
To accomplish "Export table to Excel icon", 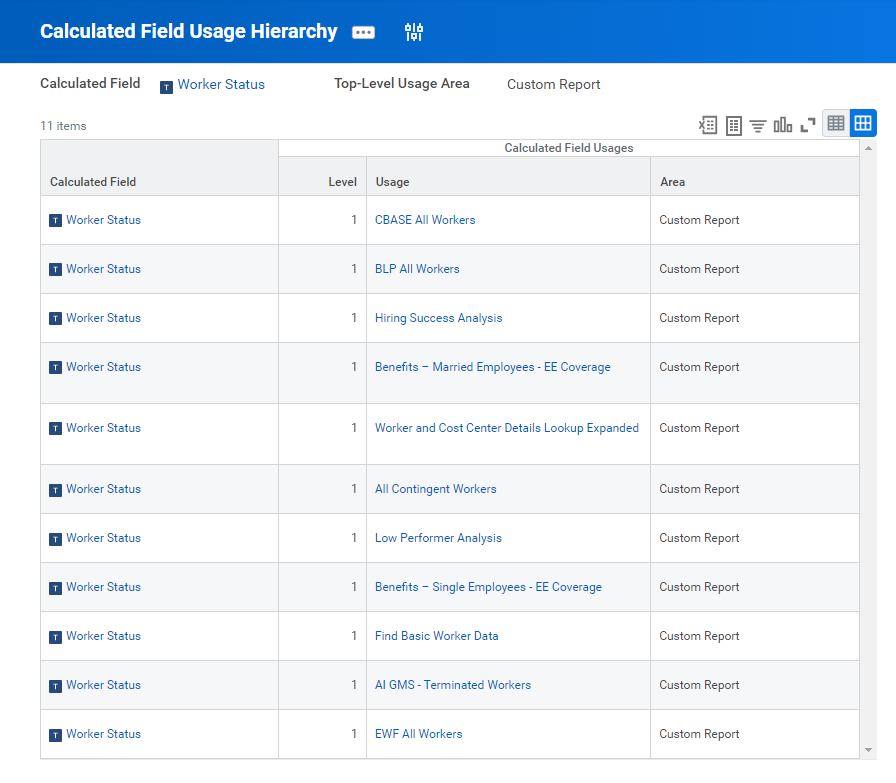I will [708, 125].
